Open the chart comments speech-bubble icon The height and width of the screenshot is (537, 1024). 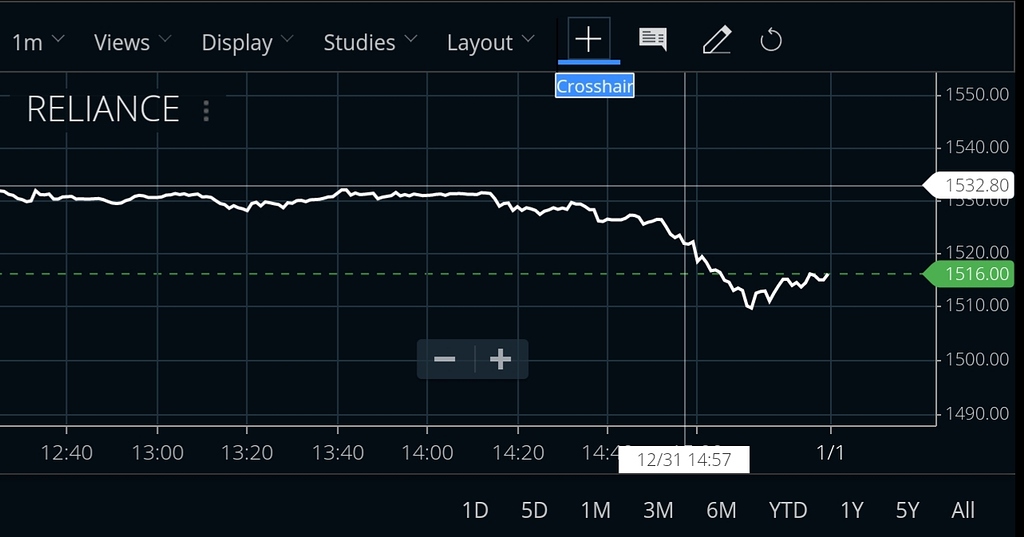point(652,40)
